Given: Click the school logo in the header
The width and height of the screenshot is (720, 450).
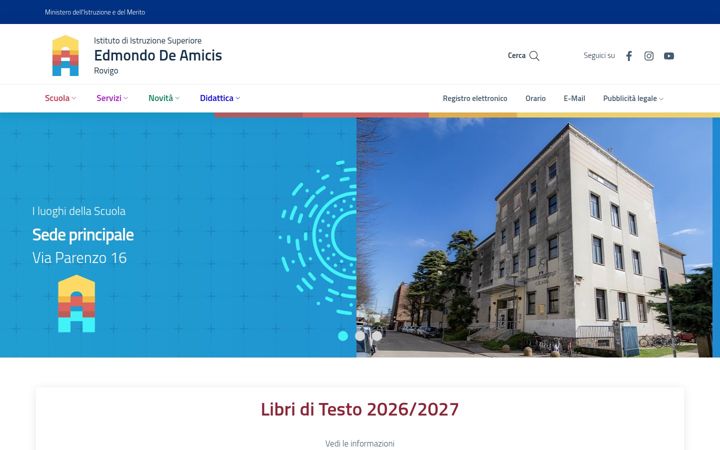Looking at the screenshot, I should (x=65, y=56).
